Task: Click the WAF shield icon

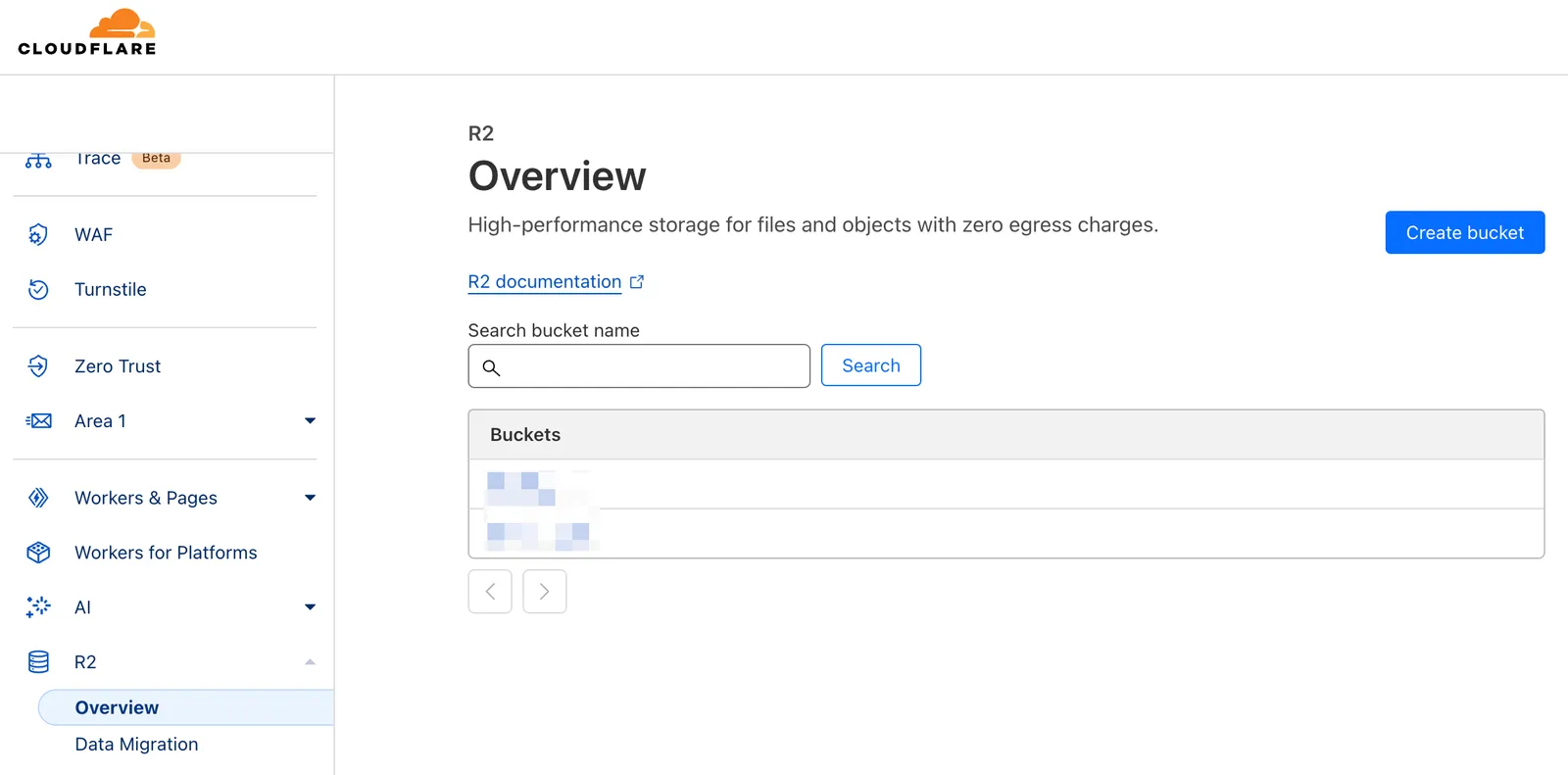Action: [x=37, y=234]
